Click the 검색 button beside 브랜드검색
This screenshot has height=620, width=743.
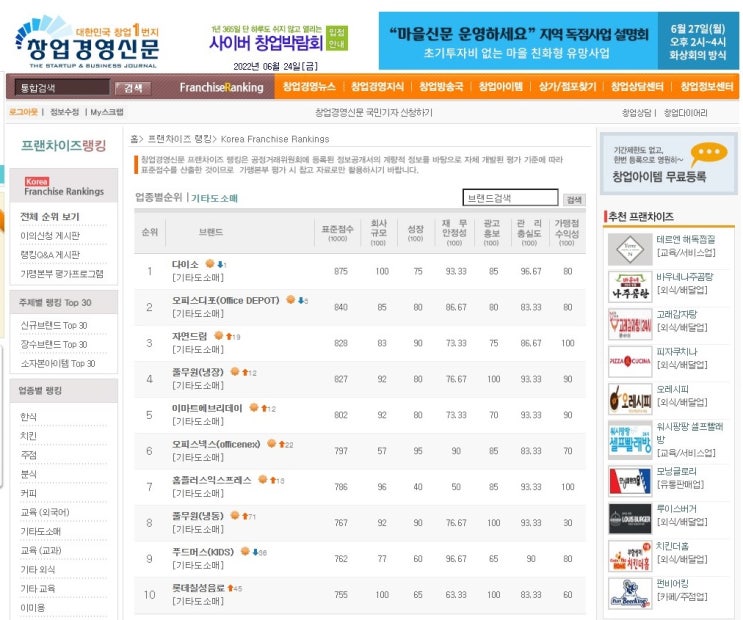574,200
